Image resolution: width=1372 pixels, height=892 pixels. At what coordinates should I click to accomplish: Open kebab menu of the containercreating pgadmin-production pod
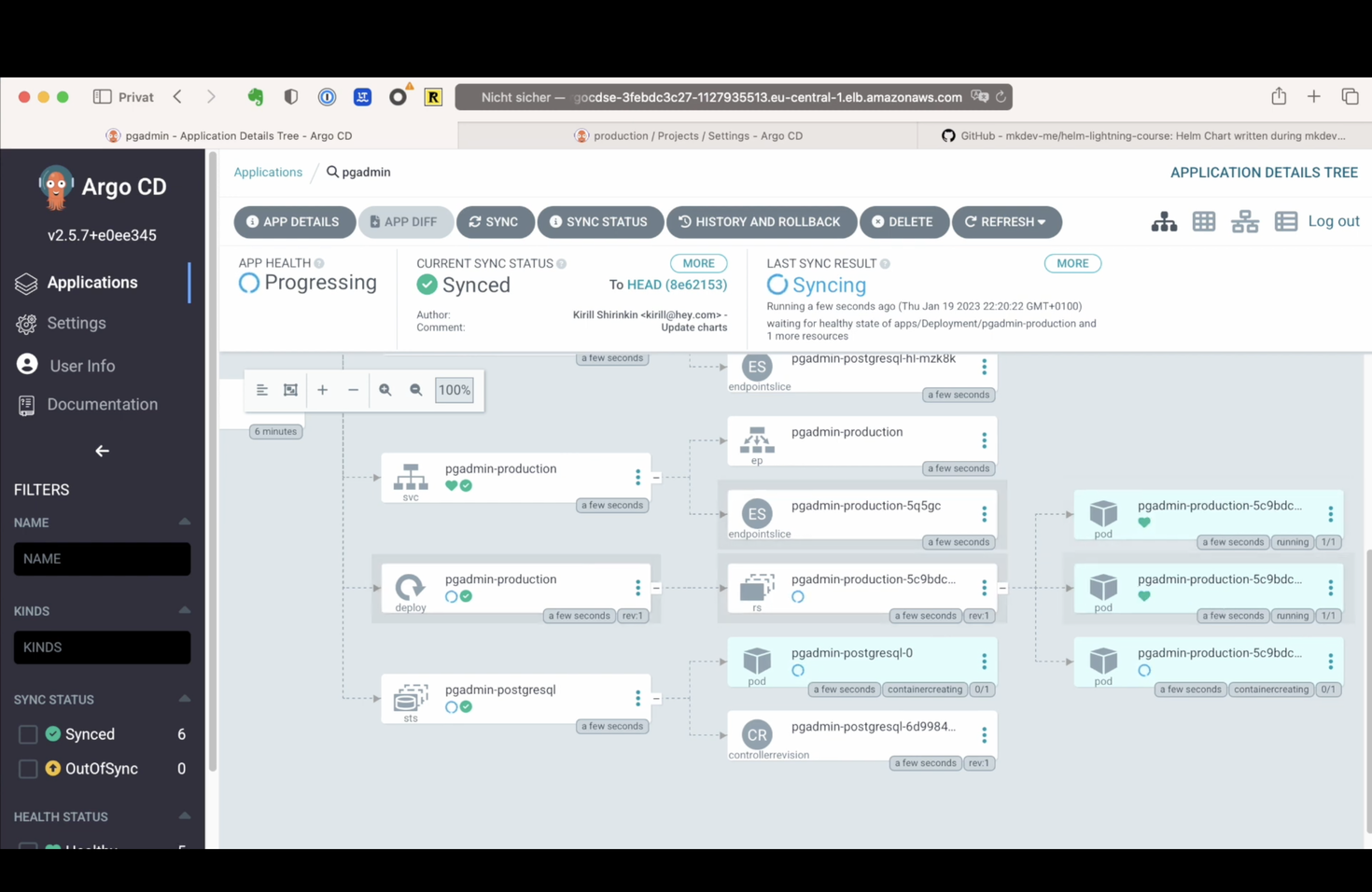1330,662
